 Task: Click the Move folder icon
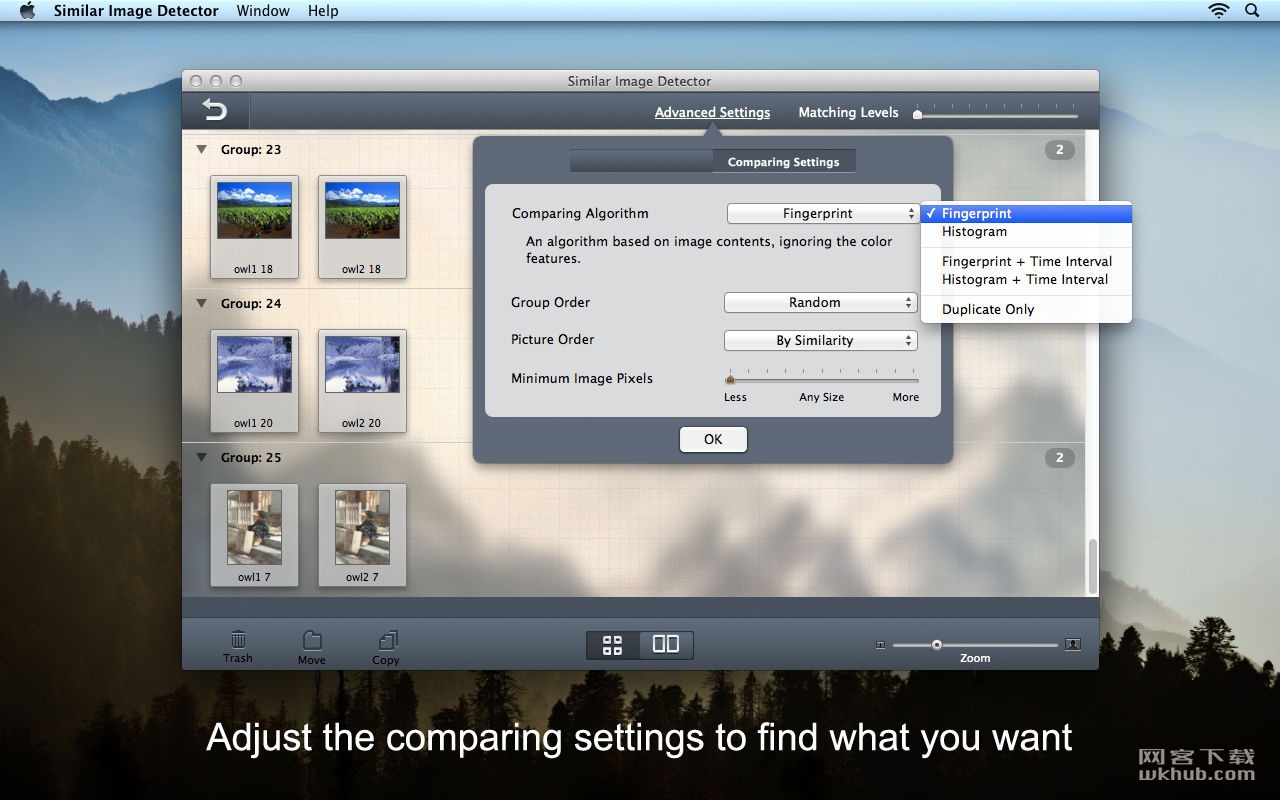point(312,640)
